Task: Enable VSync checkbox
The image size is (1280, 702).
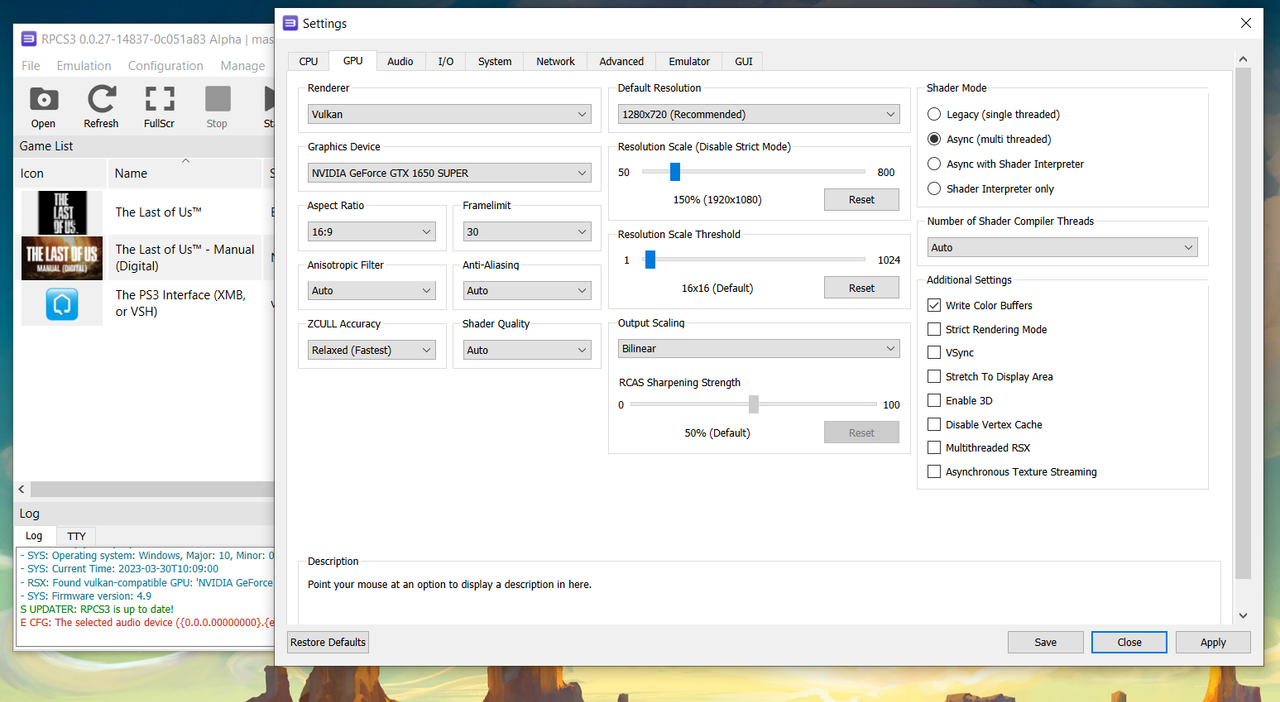Action: click(934, 353)
